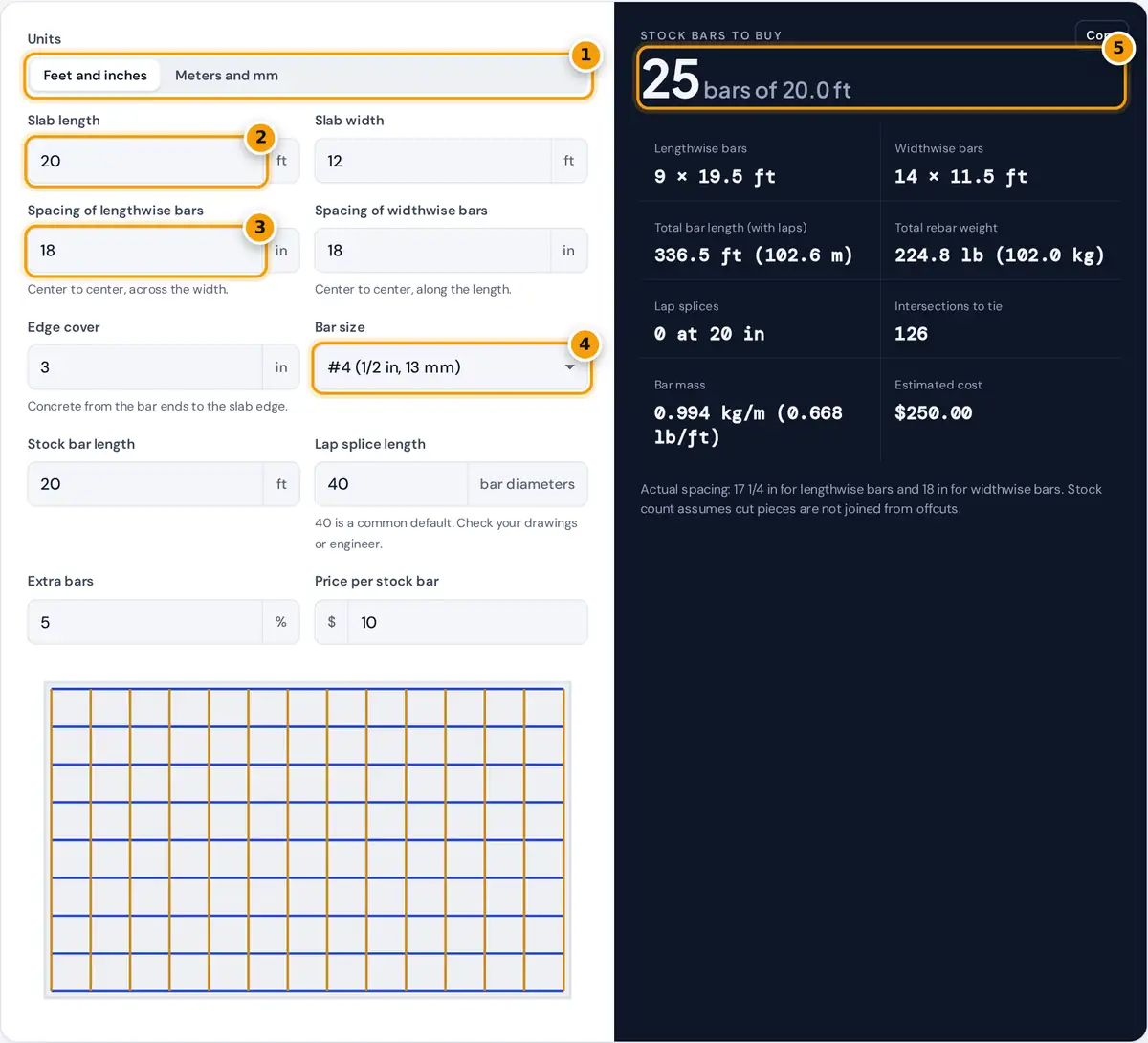
Task: Edit spacing of widthwise bars field
Action: click(x=432, y=251)
